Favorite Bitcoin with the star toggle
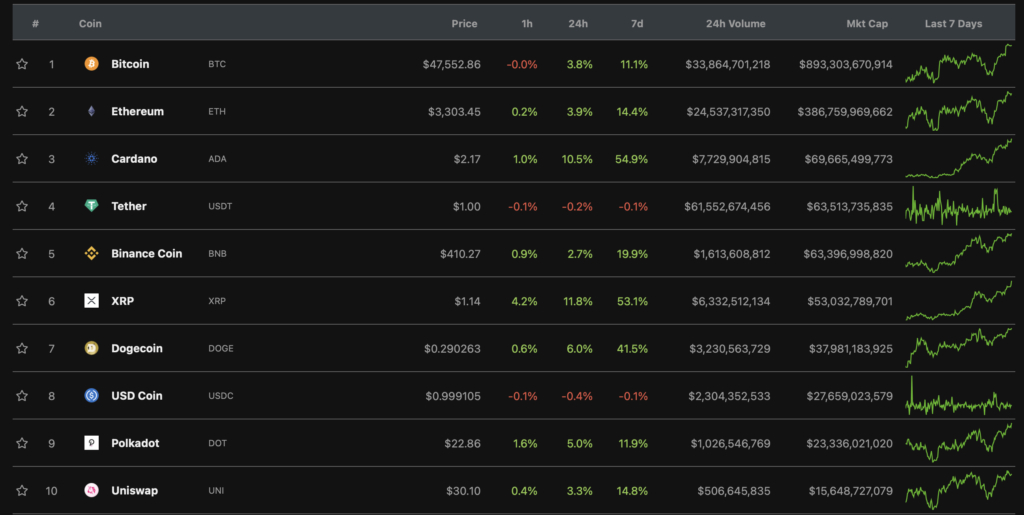The width and height of the screenshot is (1024, 515). [x=22, y=64]
